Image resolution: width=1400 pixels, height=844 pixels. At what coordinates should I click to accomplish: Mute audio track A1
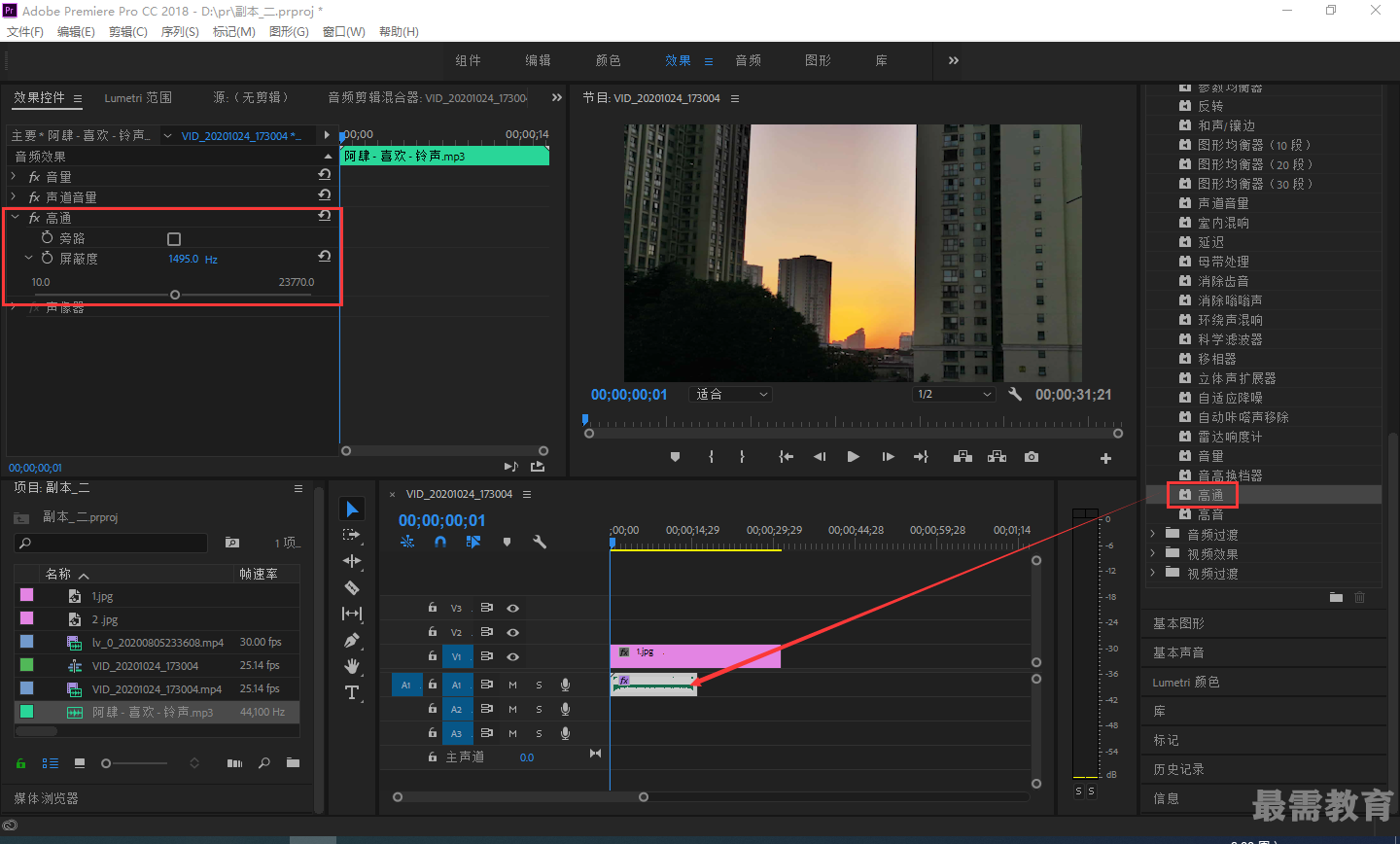512,685
